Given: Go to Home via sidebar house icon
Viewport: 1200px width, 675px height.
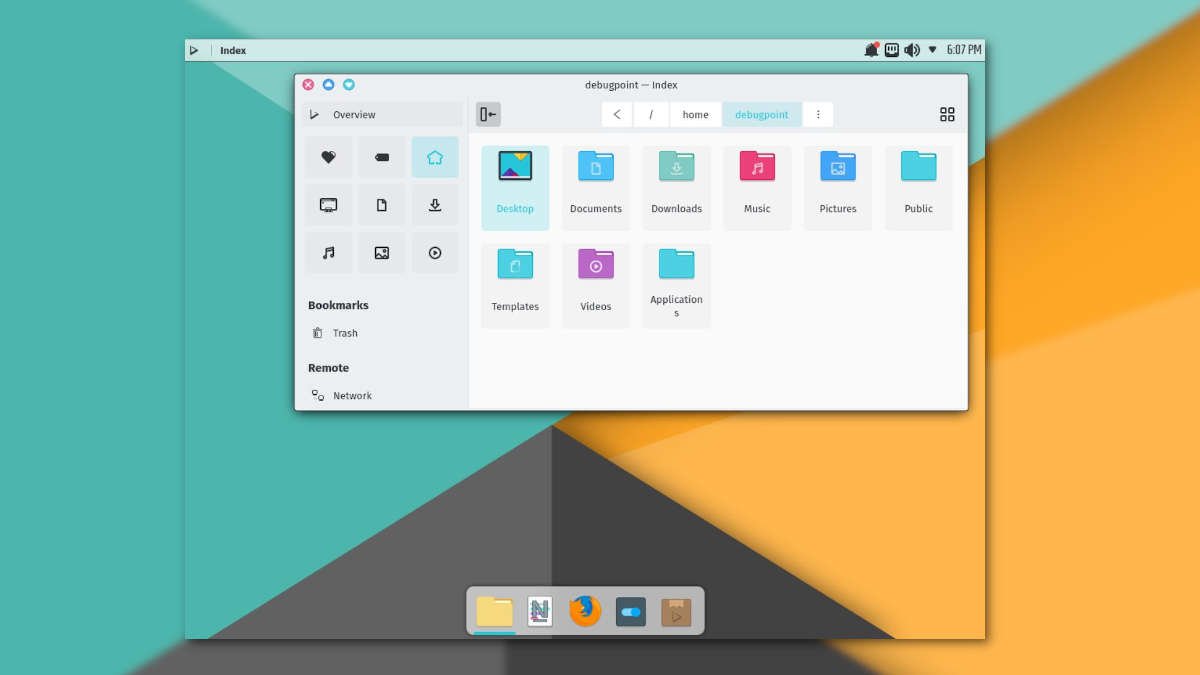Looking at the screenshot, I should 434,157.
